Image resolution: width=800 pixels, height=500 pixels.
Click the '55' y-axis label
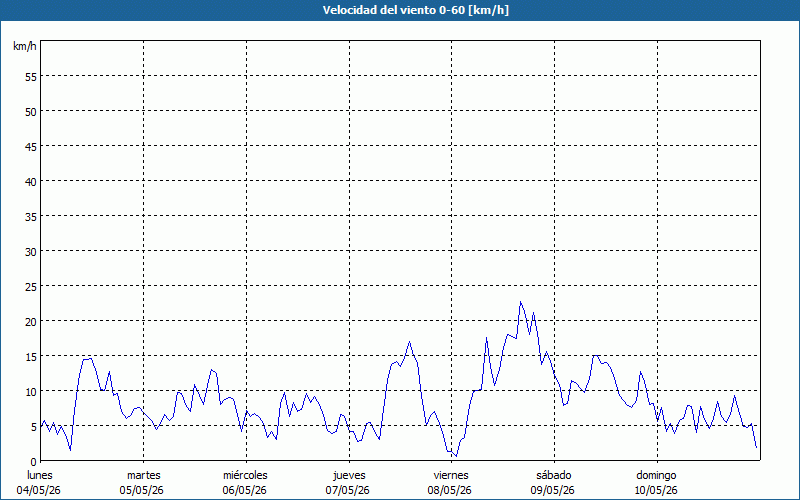point(31,77)
